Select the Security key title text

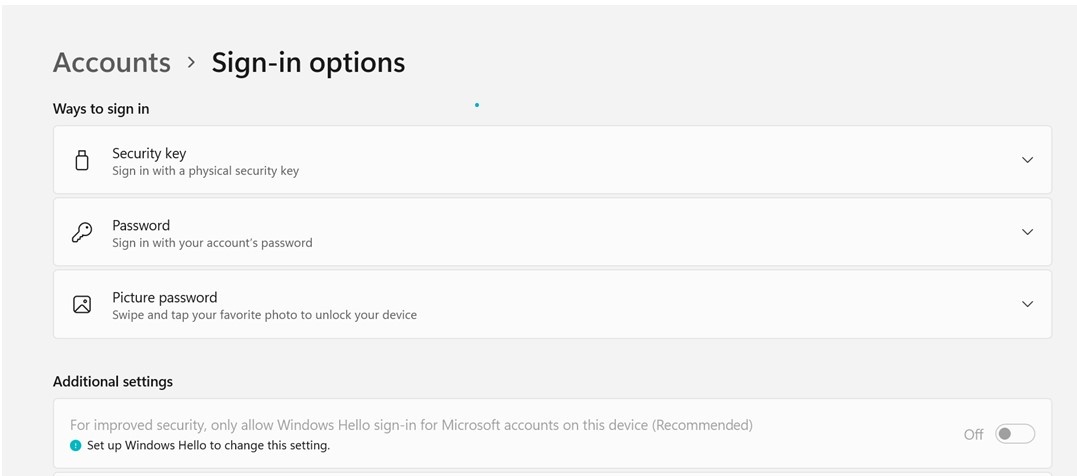[x=149, y=153]
